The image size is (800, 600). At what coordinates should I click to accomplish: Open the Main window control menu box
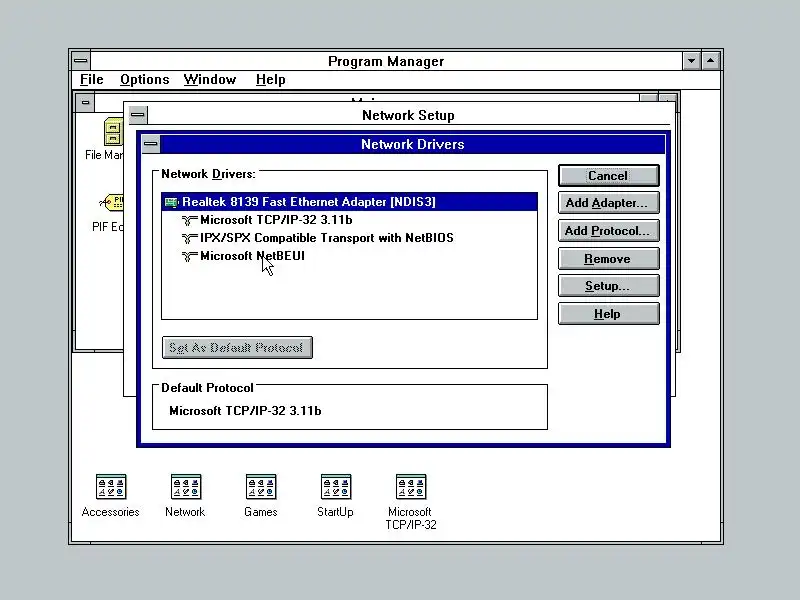(86, 103)
